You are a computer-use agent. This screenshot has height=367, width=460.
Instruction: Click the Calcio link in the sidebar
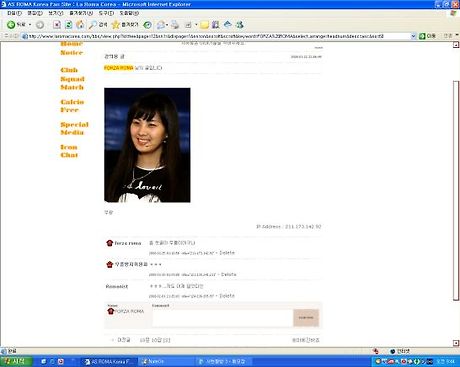pos(72,102)
